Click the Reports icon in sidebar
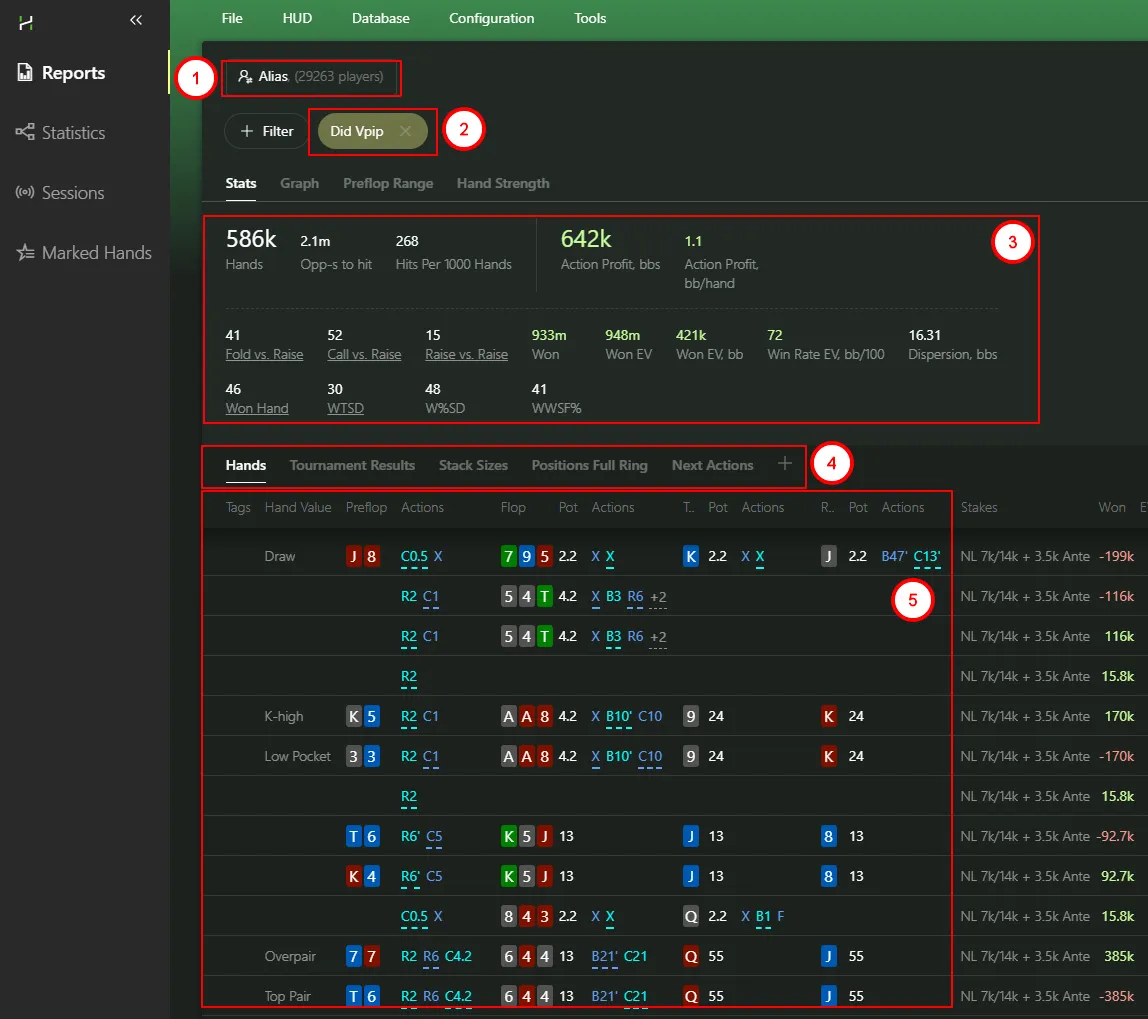 click(x=26, y=73)
